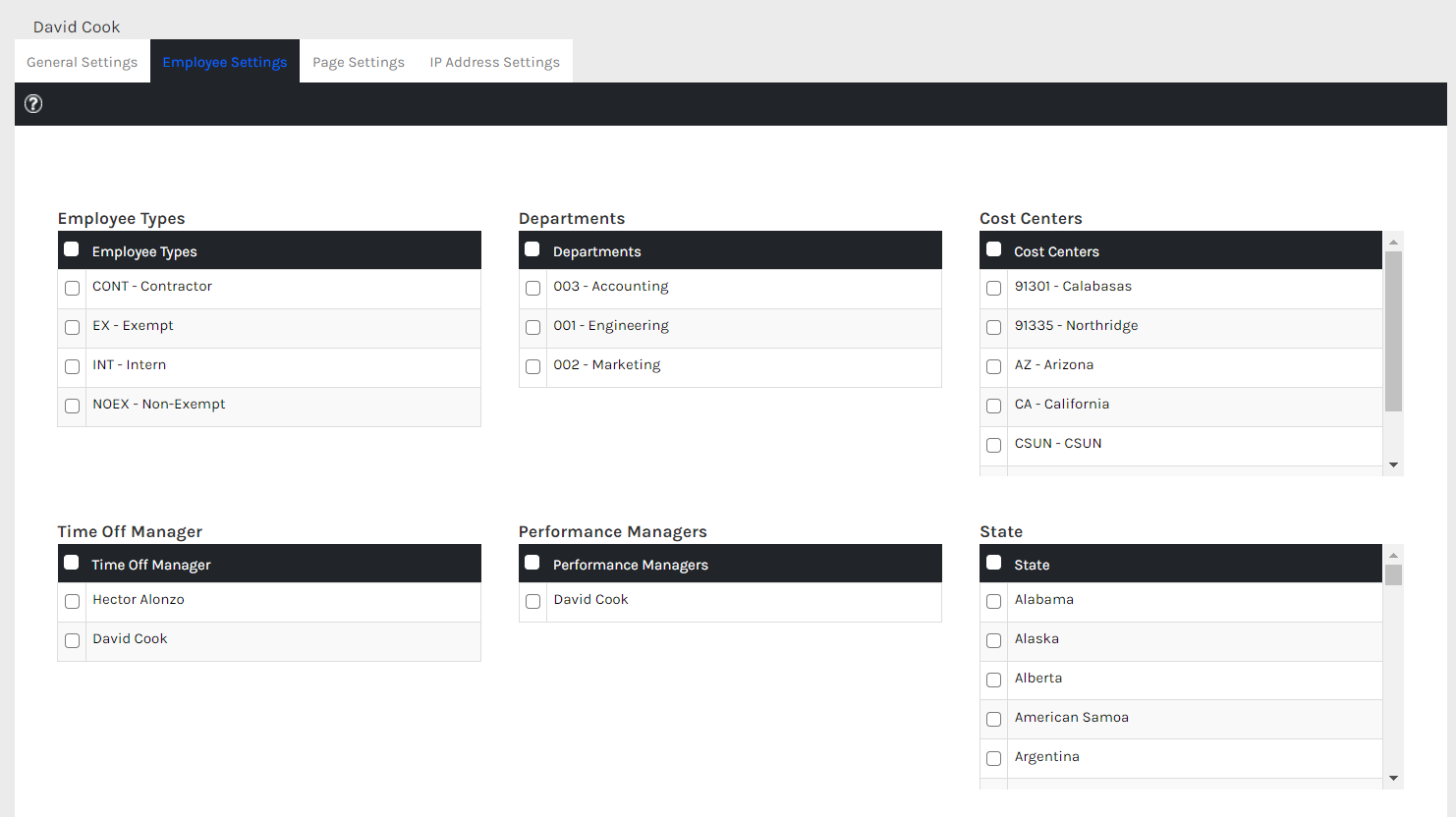Check EX - Exempt employee type
The image size is (1456, 817).
72,327
